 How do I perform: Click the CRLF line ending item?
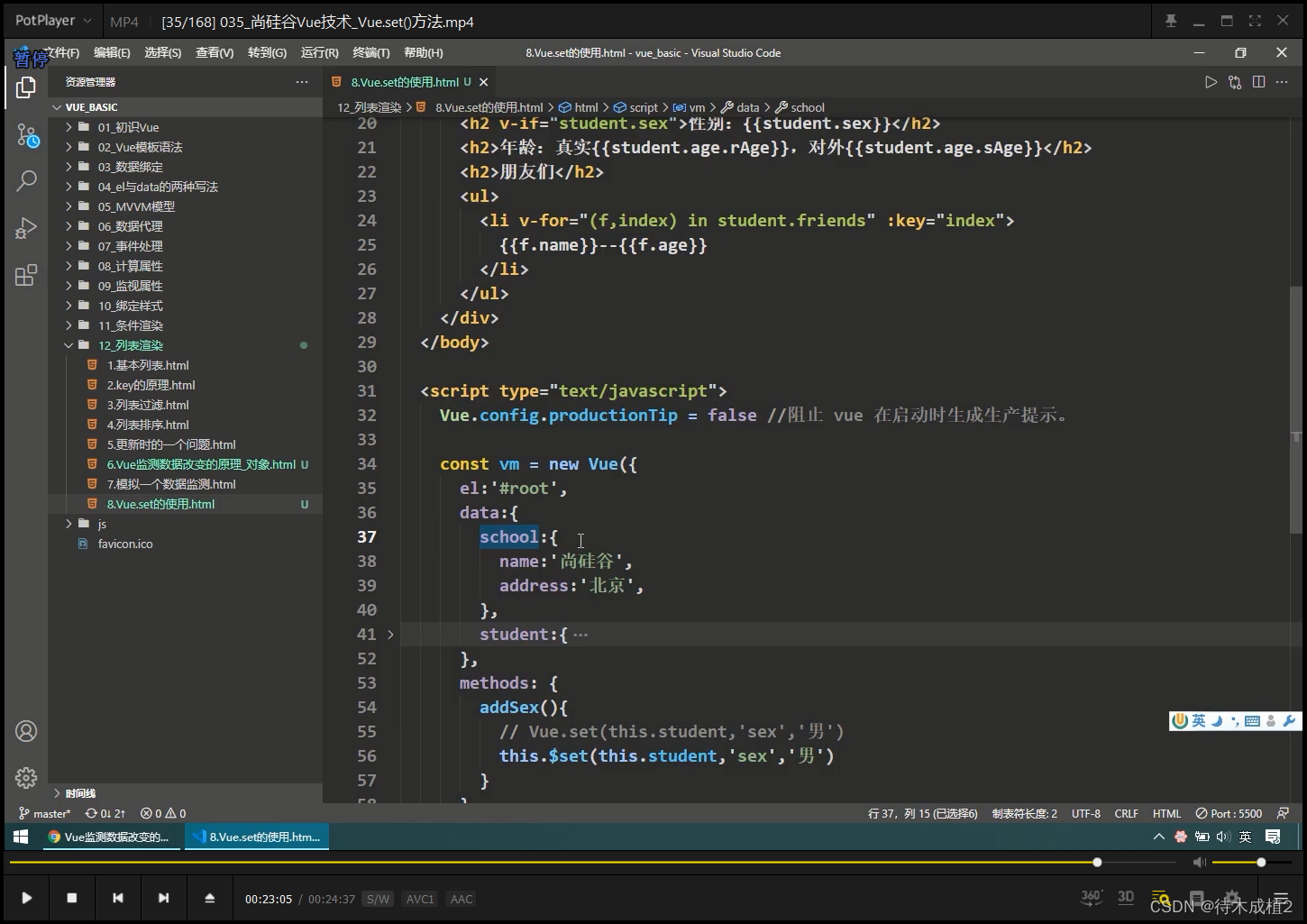click(1127, 813)
